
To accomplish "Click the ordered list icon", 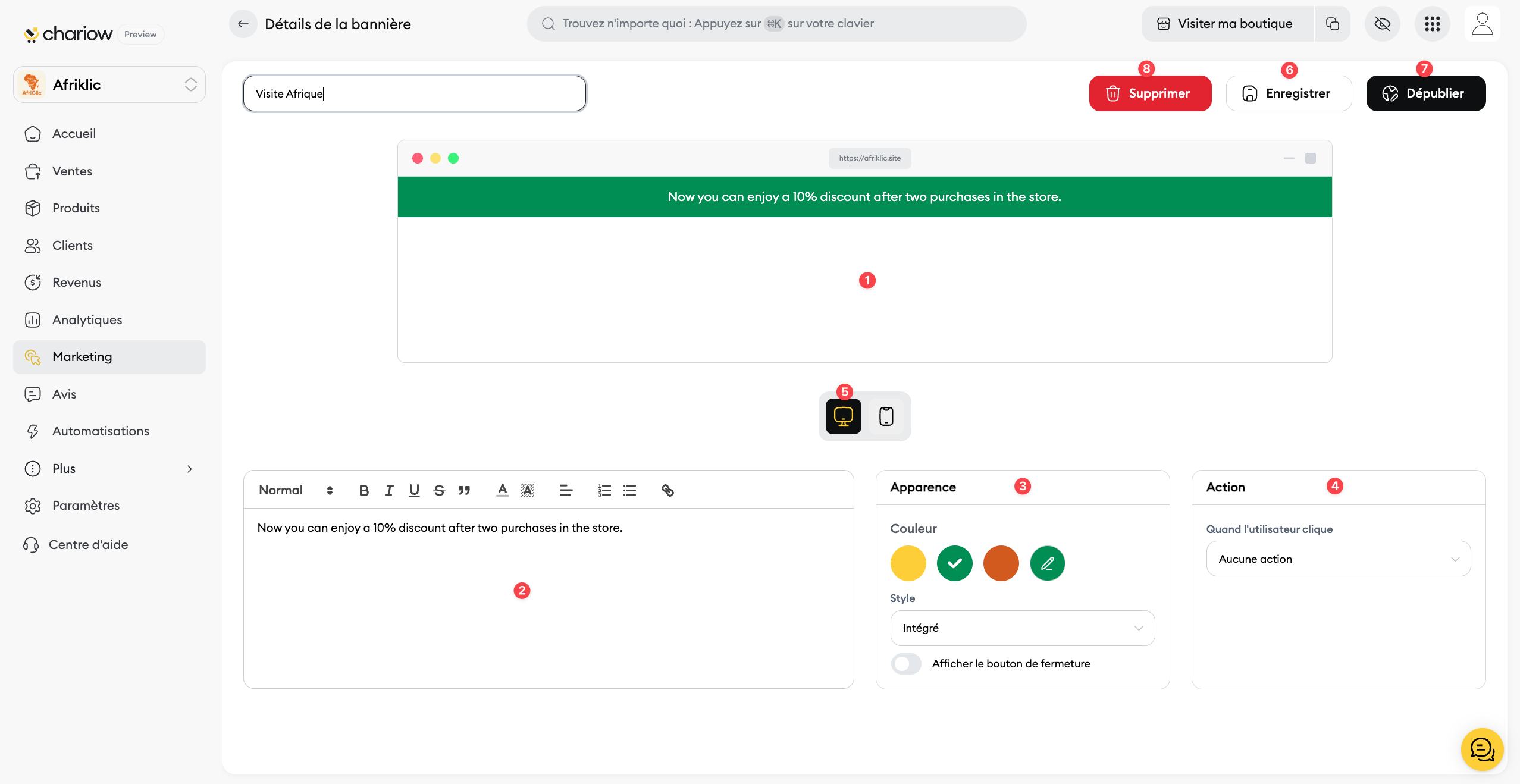I will tap(604, 490).
